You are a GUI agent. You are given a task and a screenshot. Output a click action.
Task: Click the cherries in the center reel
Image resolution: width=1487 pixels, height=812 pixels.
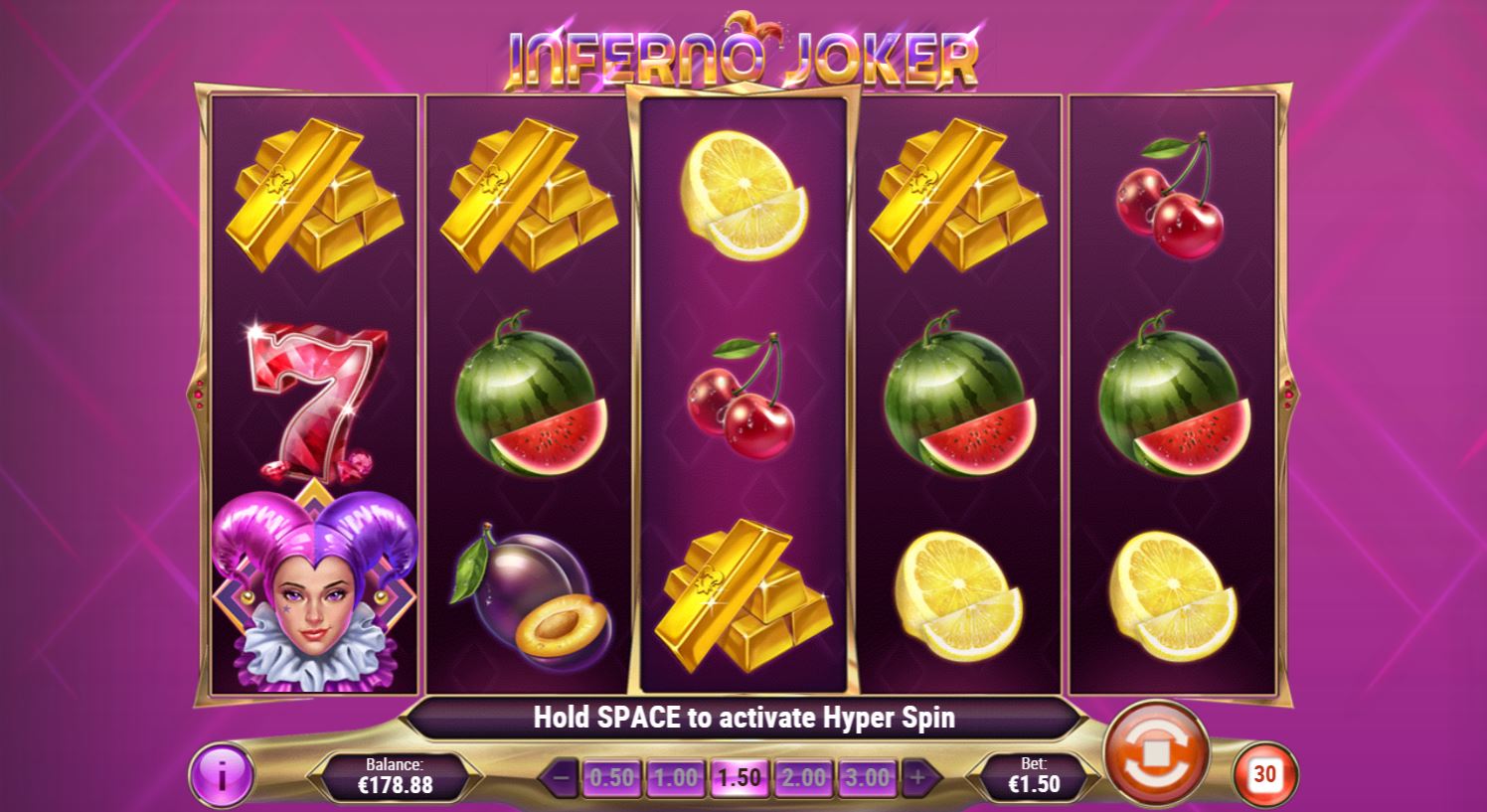click(743, 400)
